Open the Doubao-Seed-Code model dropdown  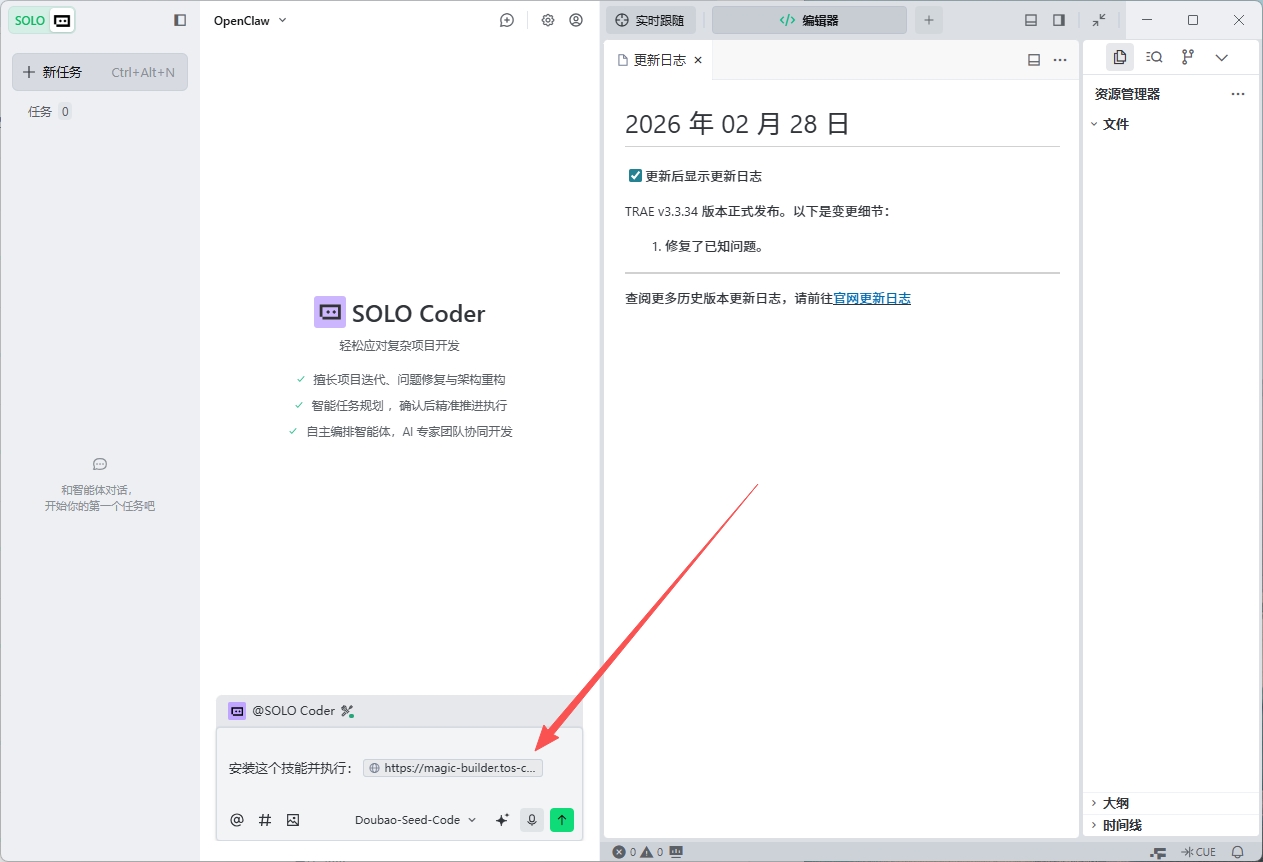pyautogui.click(x=415, y=820)
